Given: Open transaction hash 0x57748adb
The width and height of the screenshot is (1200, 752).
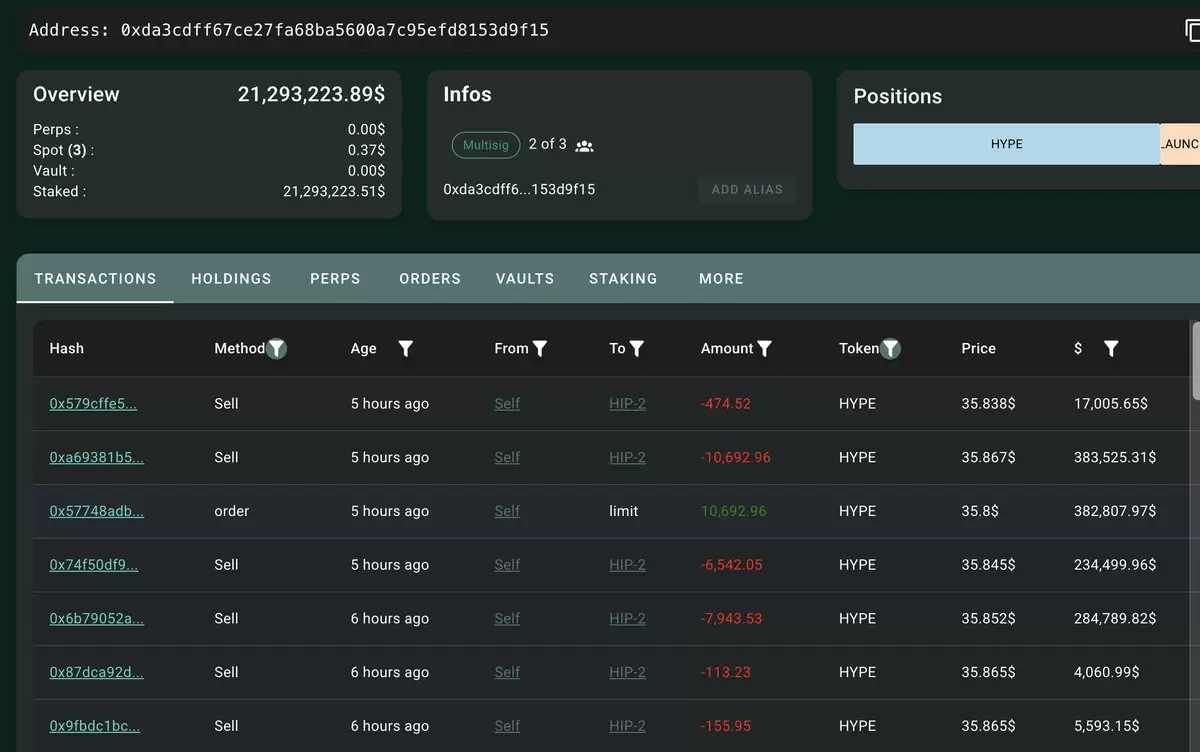Looking at the screenshot, I should [x=96, y=511].
